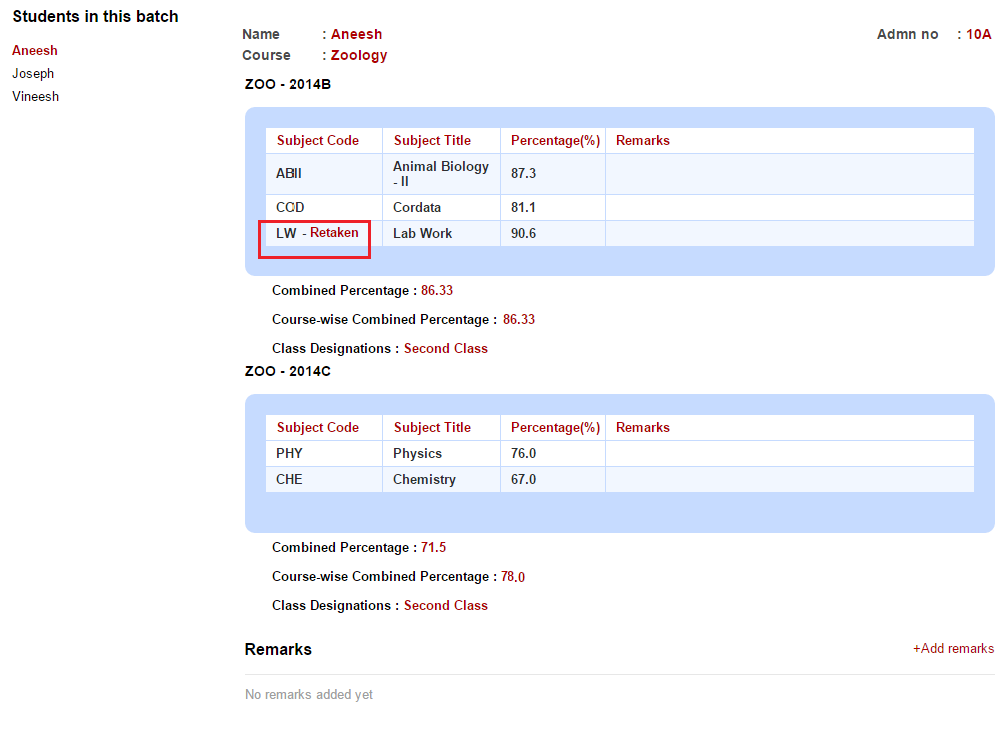Click the Remarks header in ZOO - 2014C table
The width and height of the screenshot is (1004, 737).
(x=643, y=427)
